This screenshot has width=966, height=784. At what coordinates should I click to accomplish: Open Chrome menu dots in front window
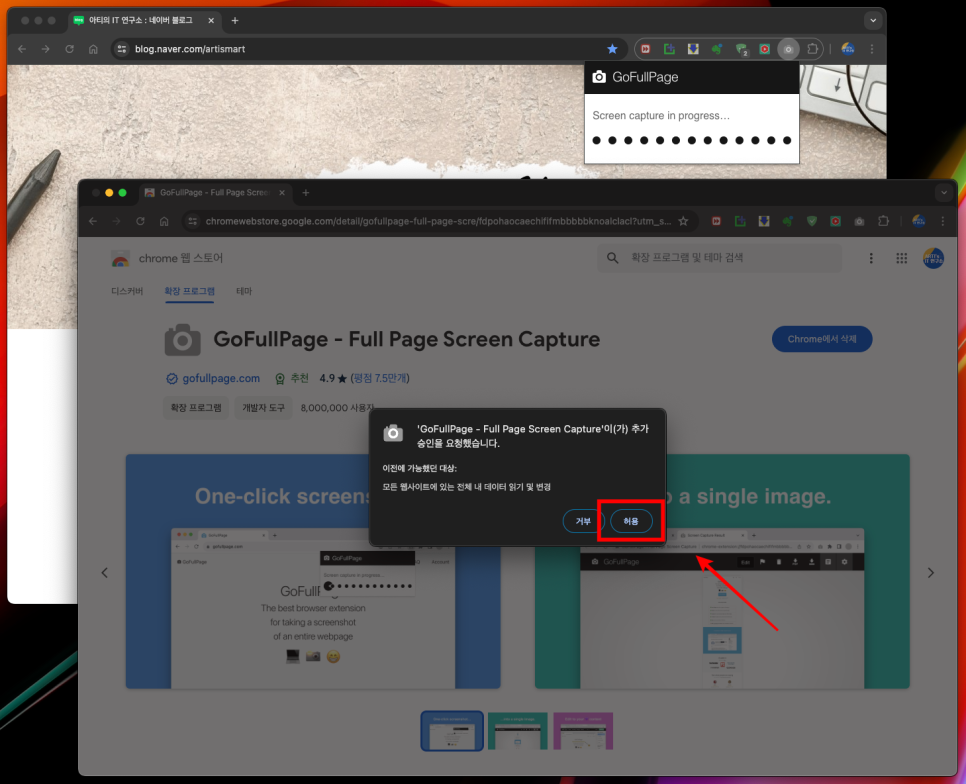(942, 221)
